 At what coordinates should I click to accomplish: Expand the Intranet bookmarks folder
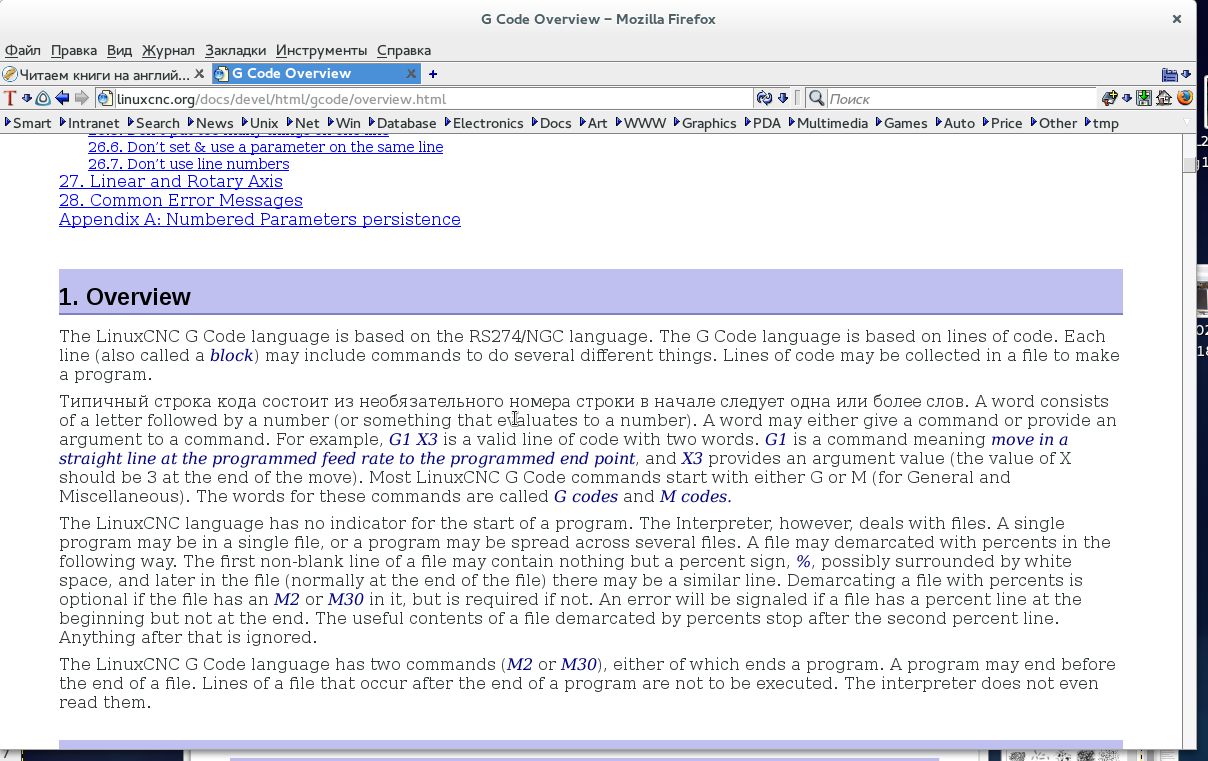click(x=89, y=123)
